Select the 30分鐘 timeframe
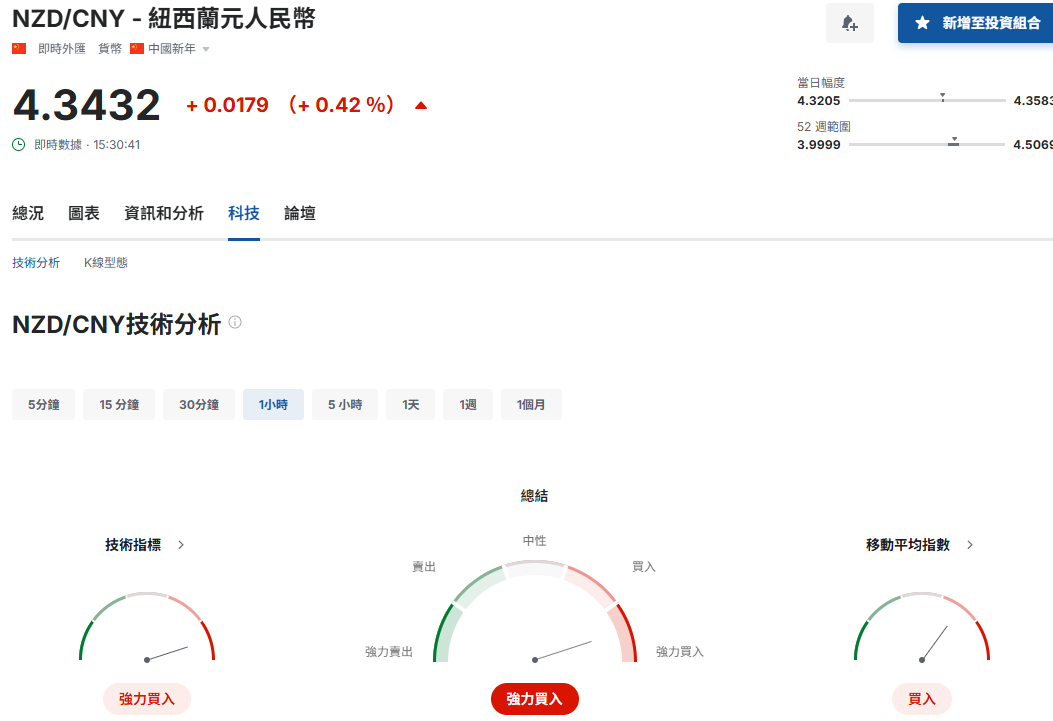Viewport: 1053px width, 721px height. [199, 405]
